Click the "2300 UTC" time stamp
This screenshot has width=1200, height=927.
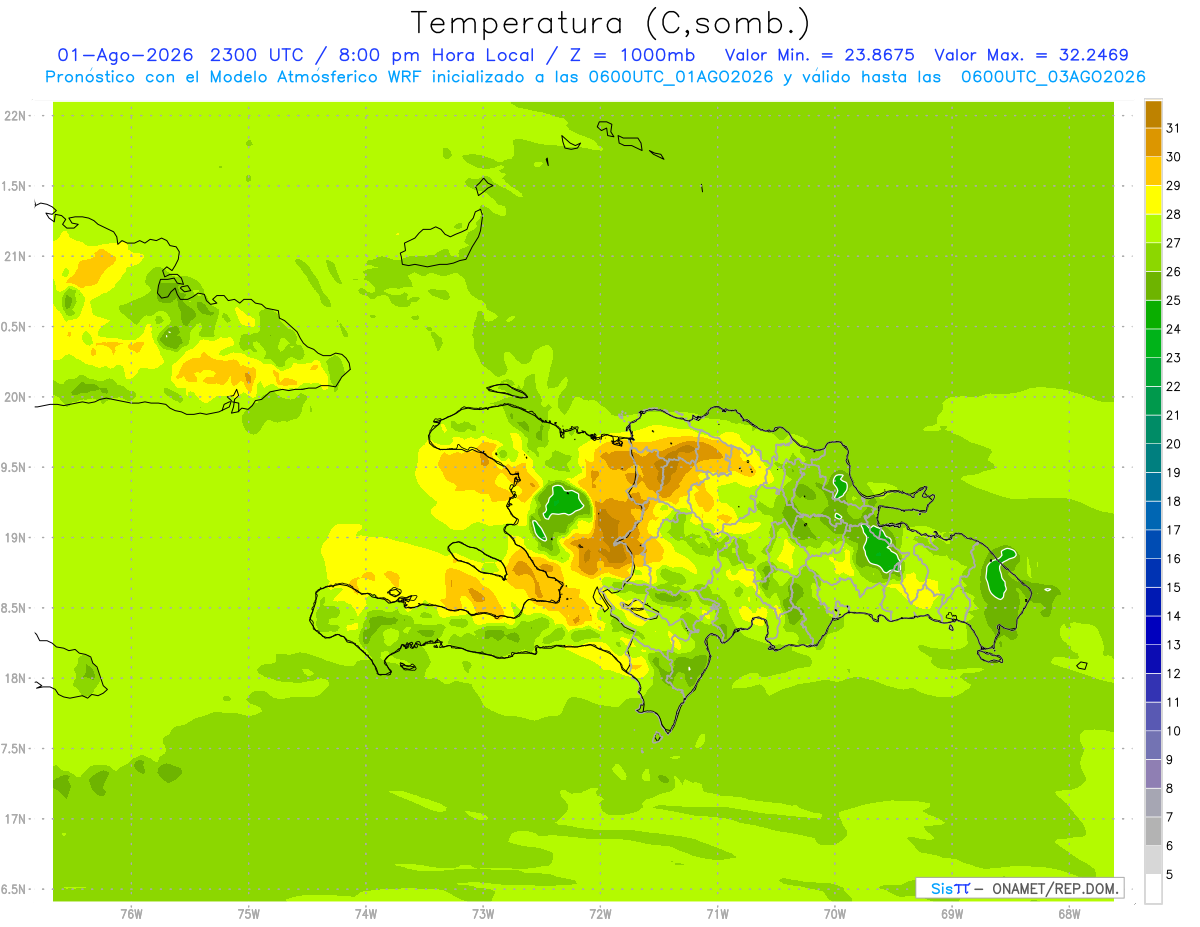pos(258,55)
